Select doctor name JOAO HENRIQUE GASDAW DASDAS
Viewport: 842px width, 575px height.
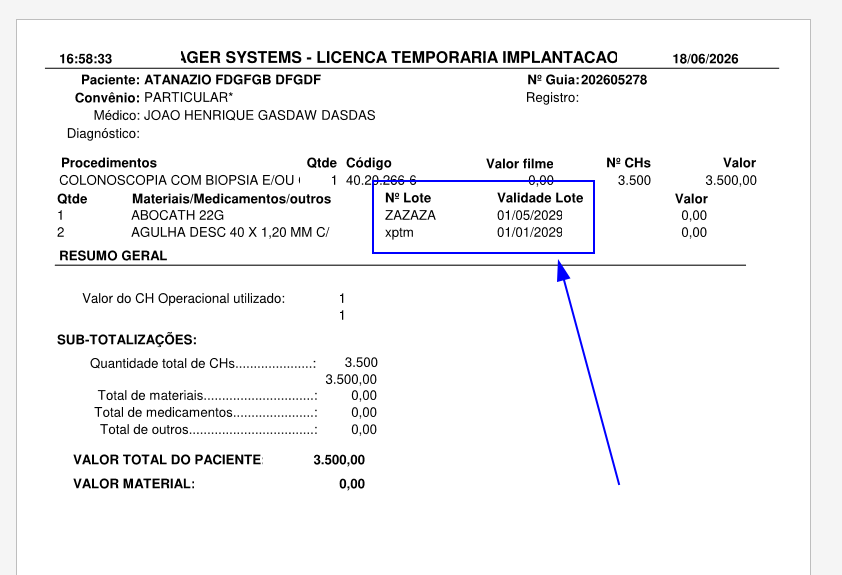click(259, 115)
